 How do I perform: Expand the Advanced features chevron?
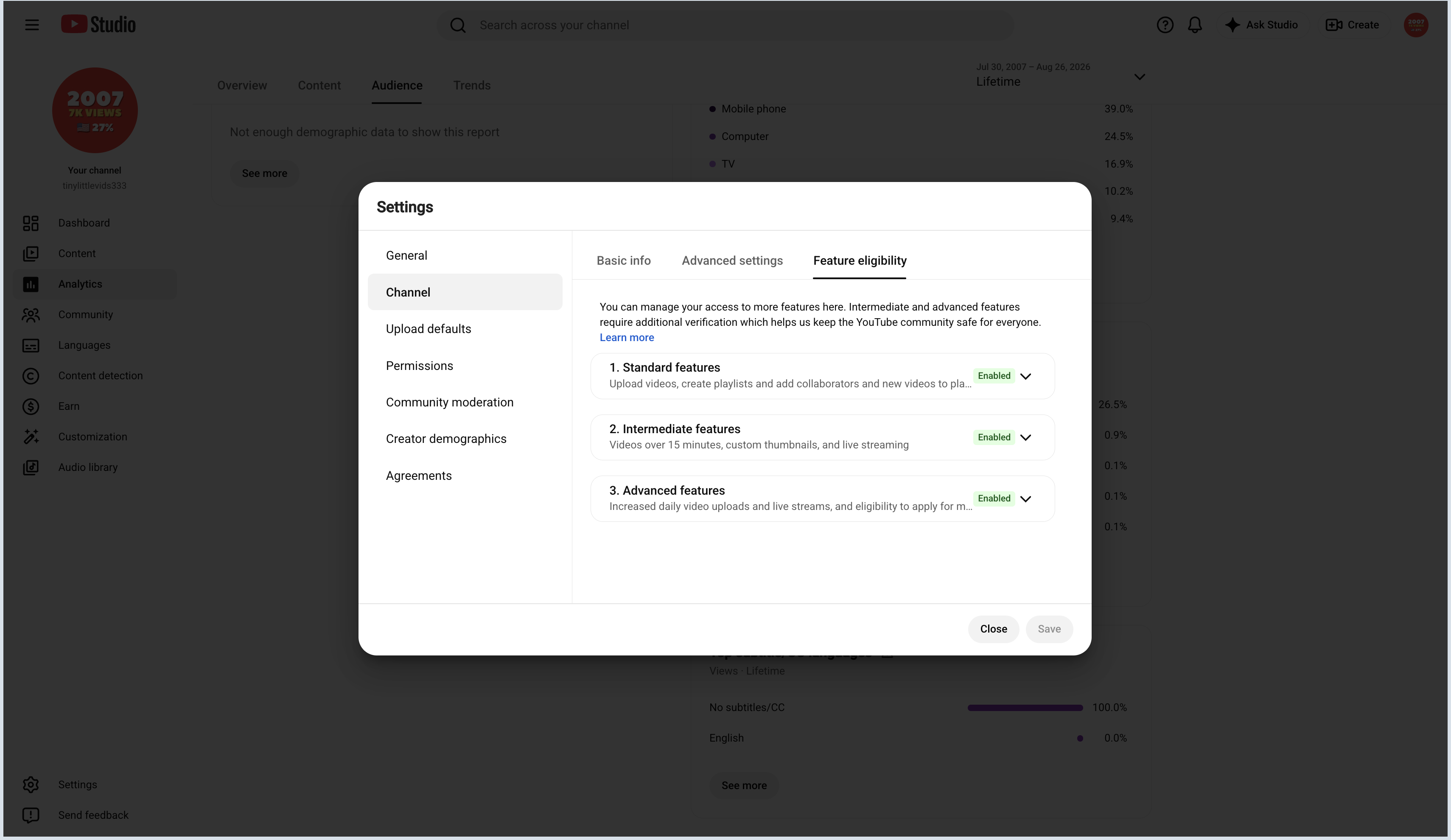coord(1025,498)
